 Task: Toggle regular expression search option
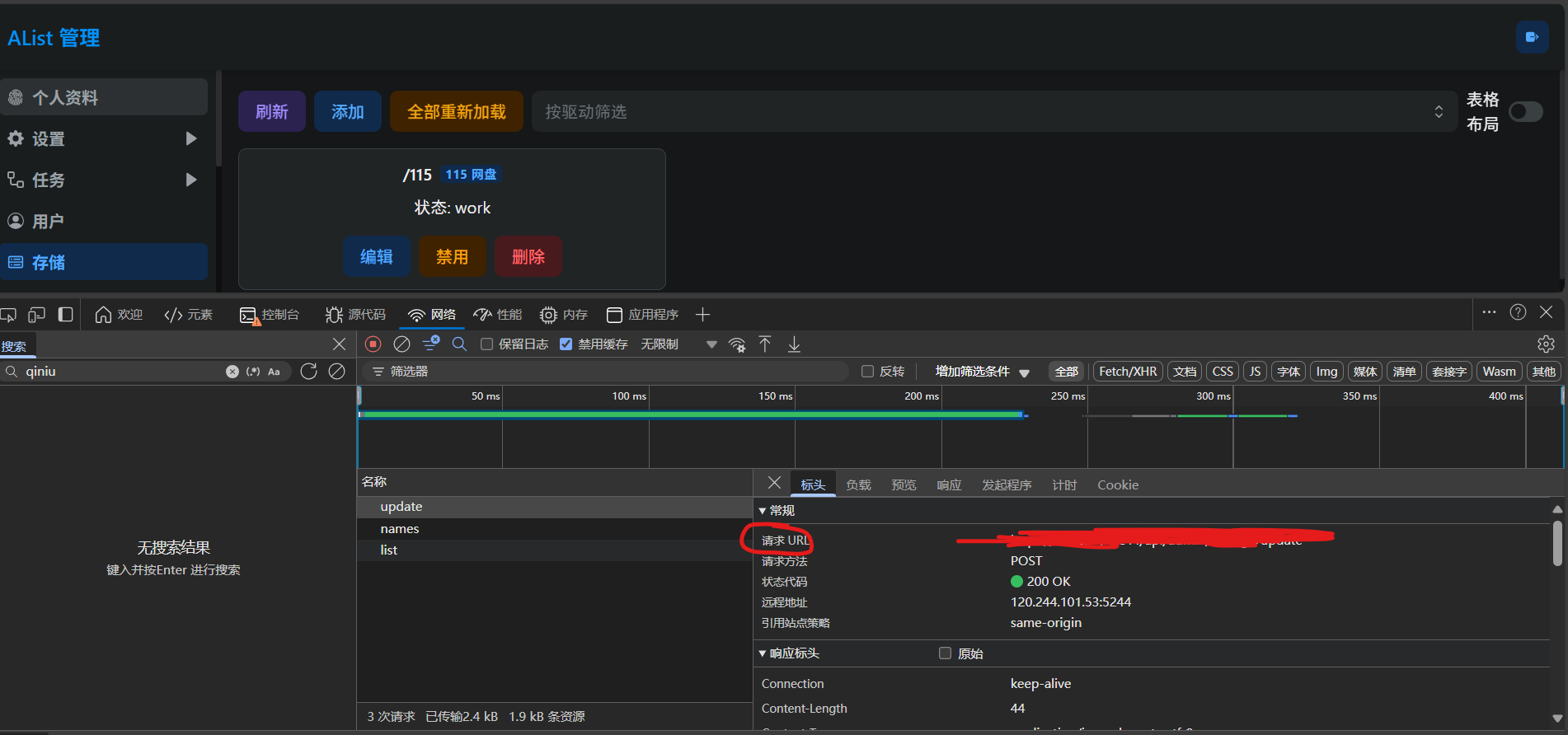tap(253, 372)
